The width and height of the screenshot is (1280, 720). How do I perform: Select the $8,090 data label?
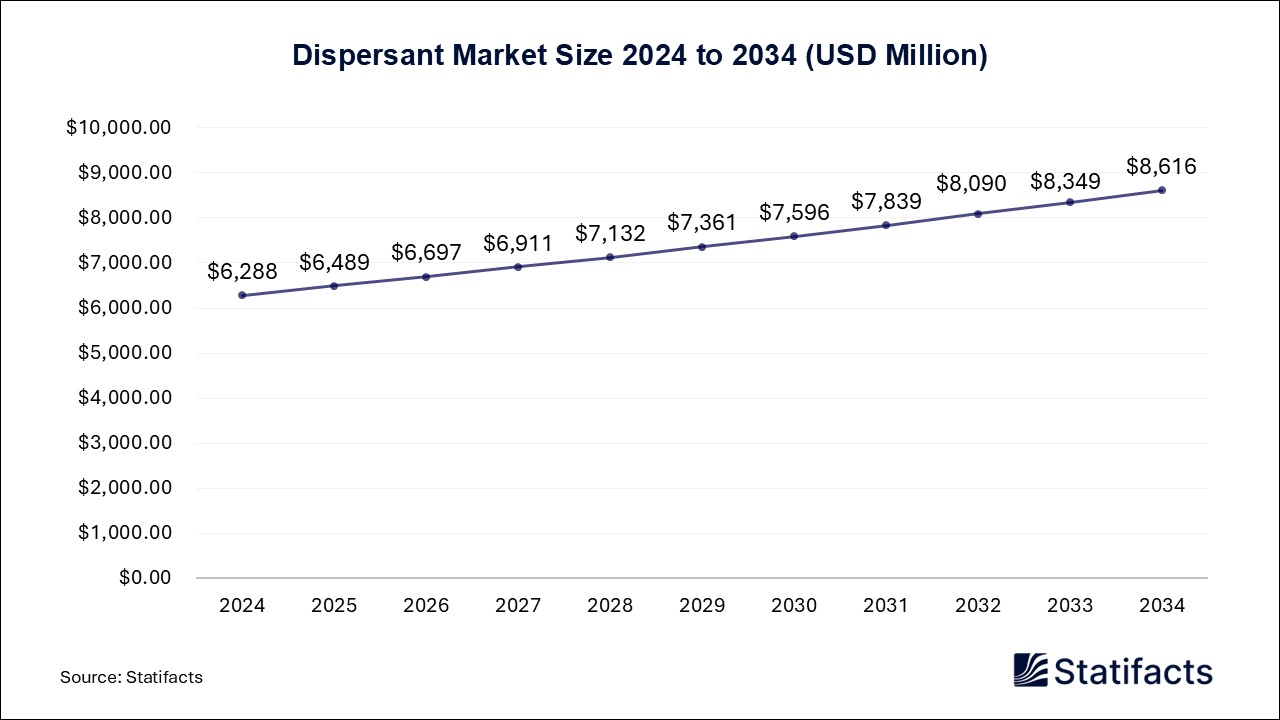coord(971,184)
